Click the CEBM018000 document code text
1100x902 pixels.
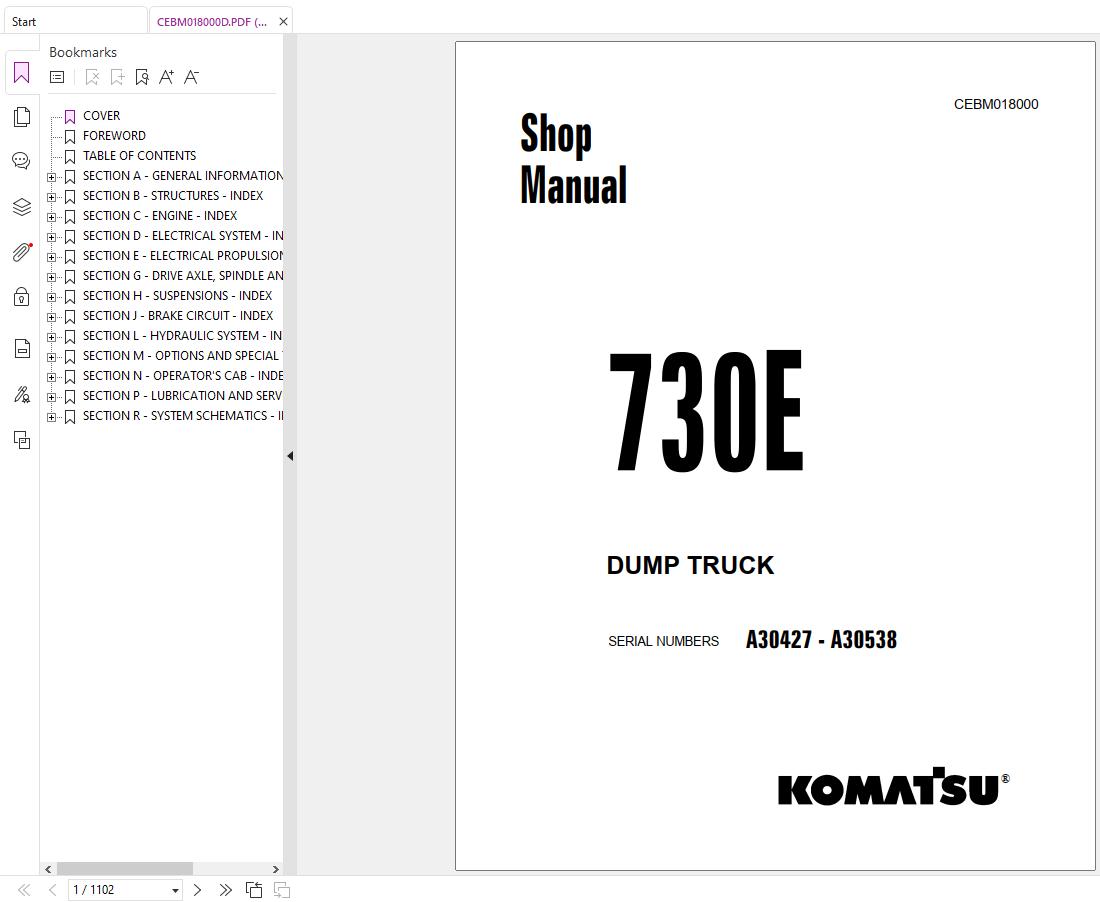click(x=995, y=105)
